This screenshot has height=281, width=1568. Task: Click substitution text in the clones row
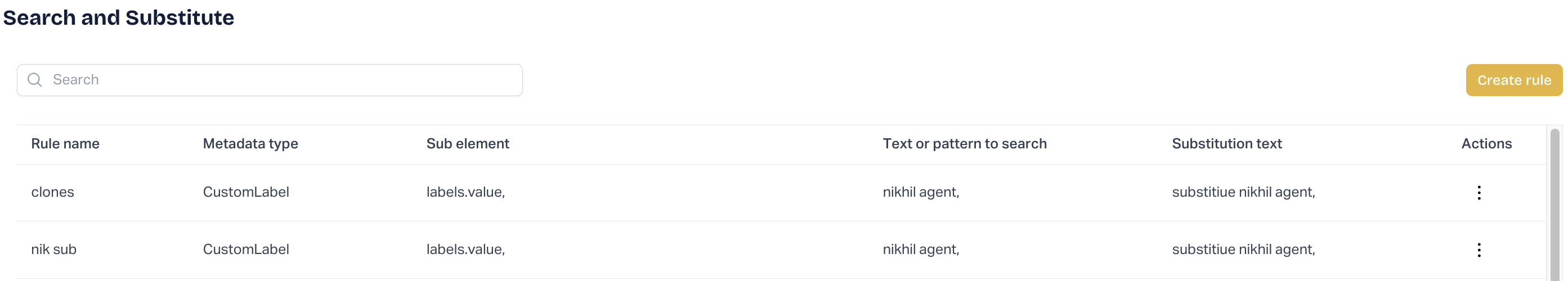[1243, 192]
